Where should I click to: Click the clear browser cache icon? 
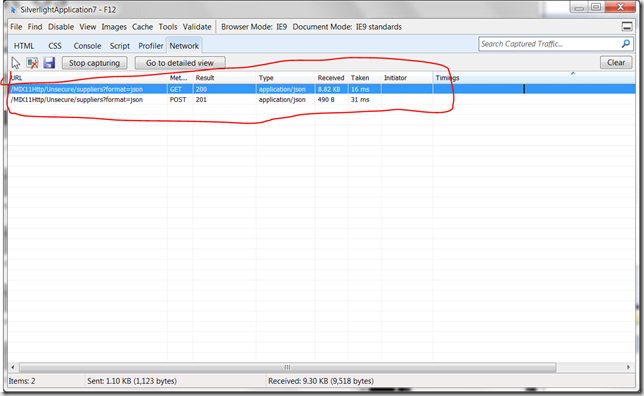[32, 63]
